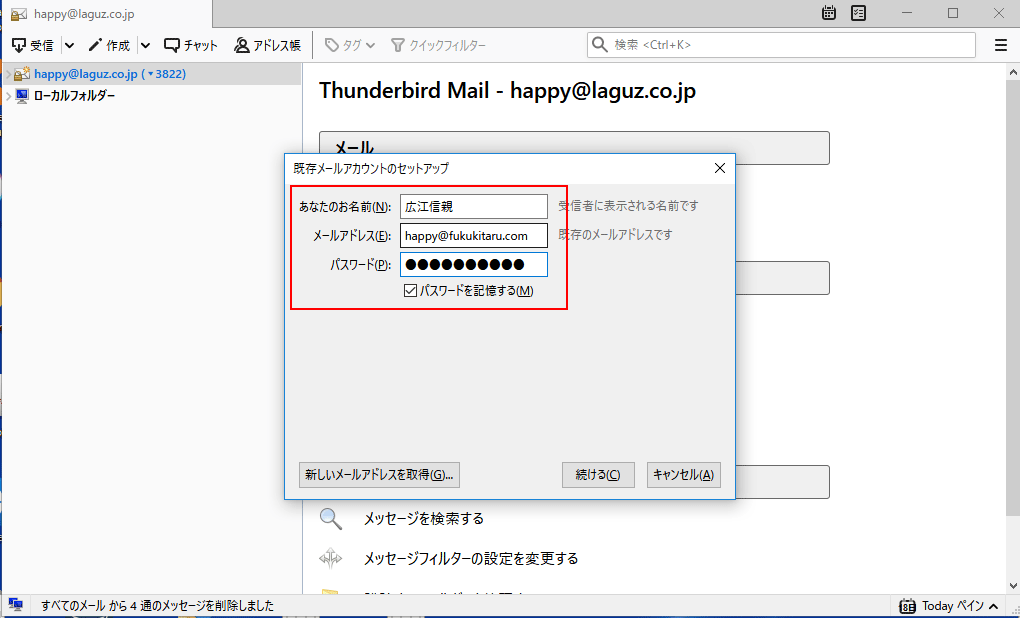The height and width of the screenshot is (618, 1020).
Task: Click the メールアドレス(E): label
Action: (x=352, y=236)
